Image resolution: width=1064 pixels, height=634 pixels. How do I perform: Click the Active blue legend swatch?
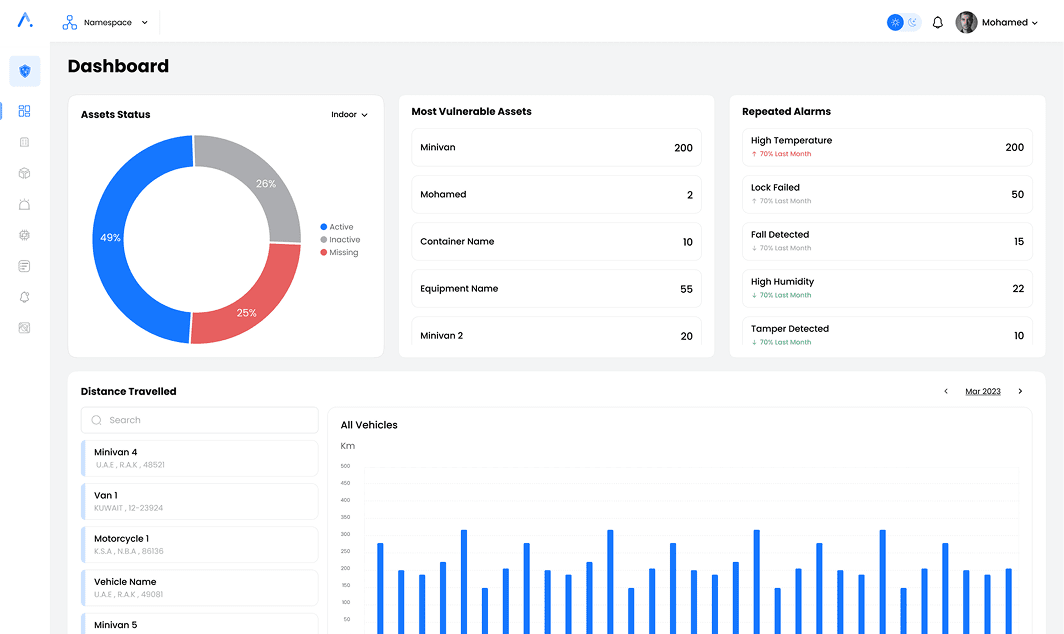coord(324,227)
